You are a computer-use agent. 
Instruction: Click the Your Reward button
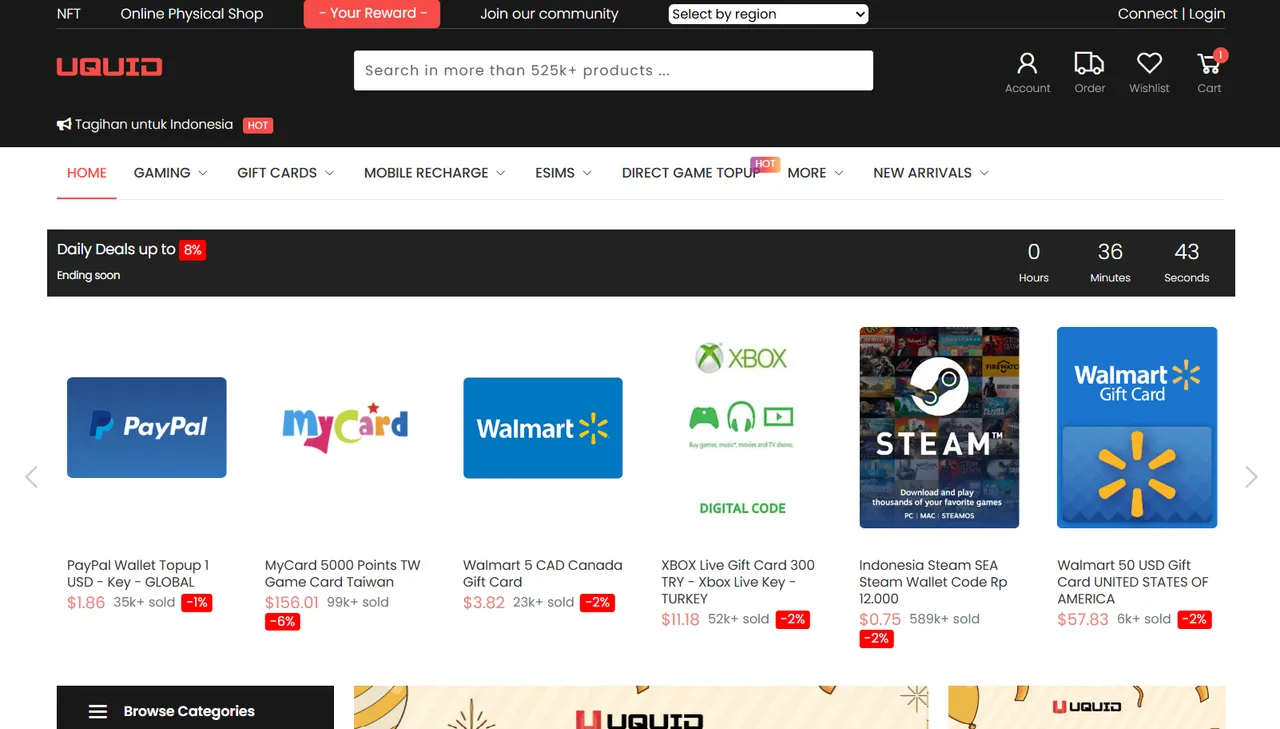point(372,14)
